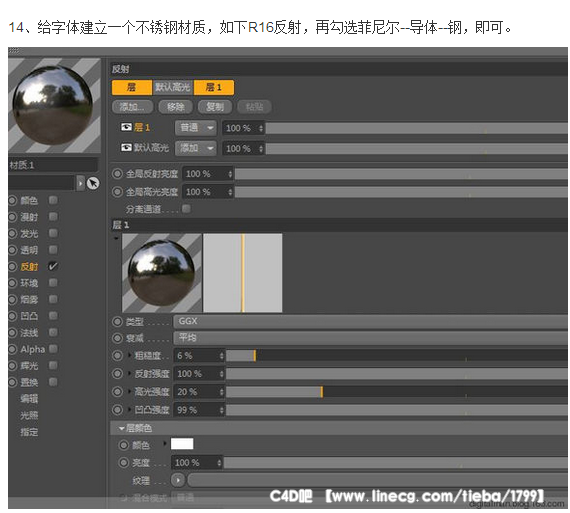Screen dimensions: 570x513
Task: Check the 分离通道 checkbox
Action: (186, 209)
